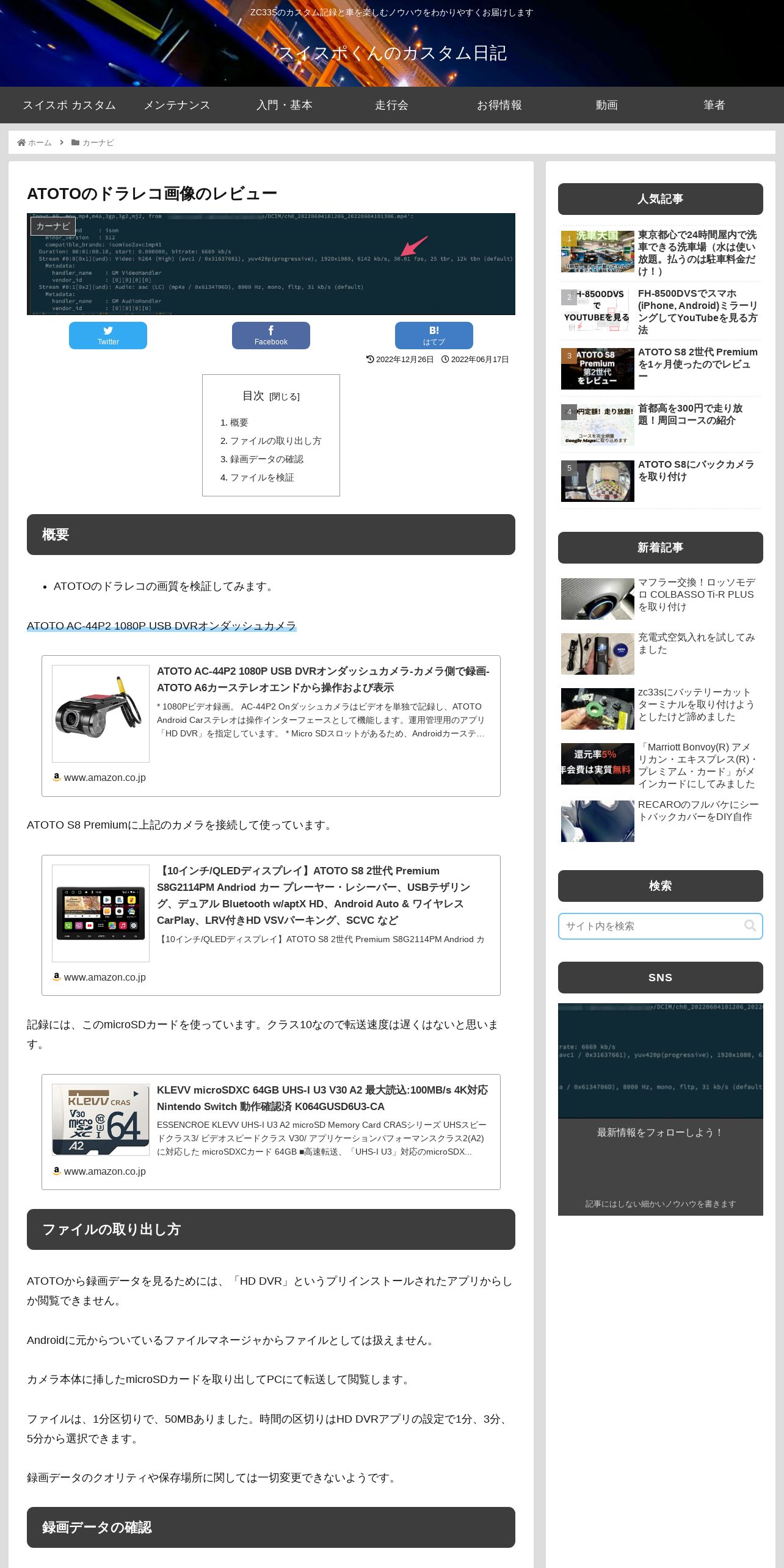The width and height of the screenshot is (784, 1568).
Task: Open ATOTO AC-44P2 underlined text link
Action: (162, 626)
